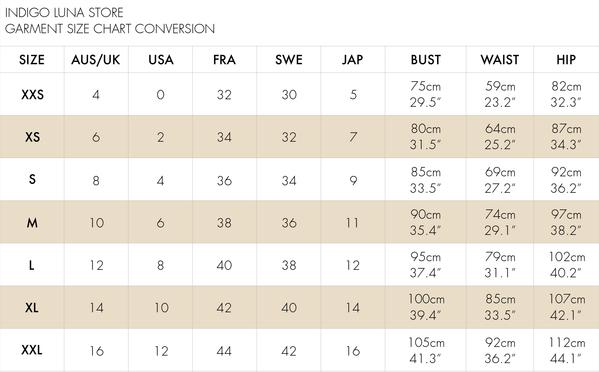Select the FRA column header
Image resolution: width=599 pixels, height=372 pixels.
pos(224,60)
